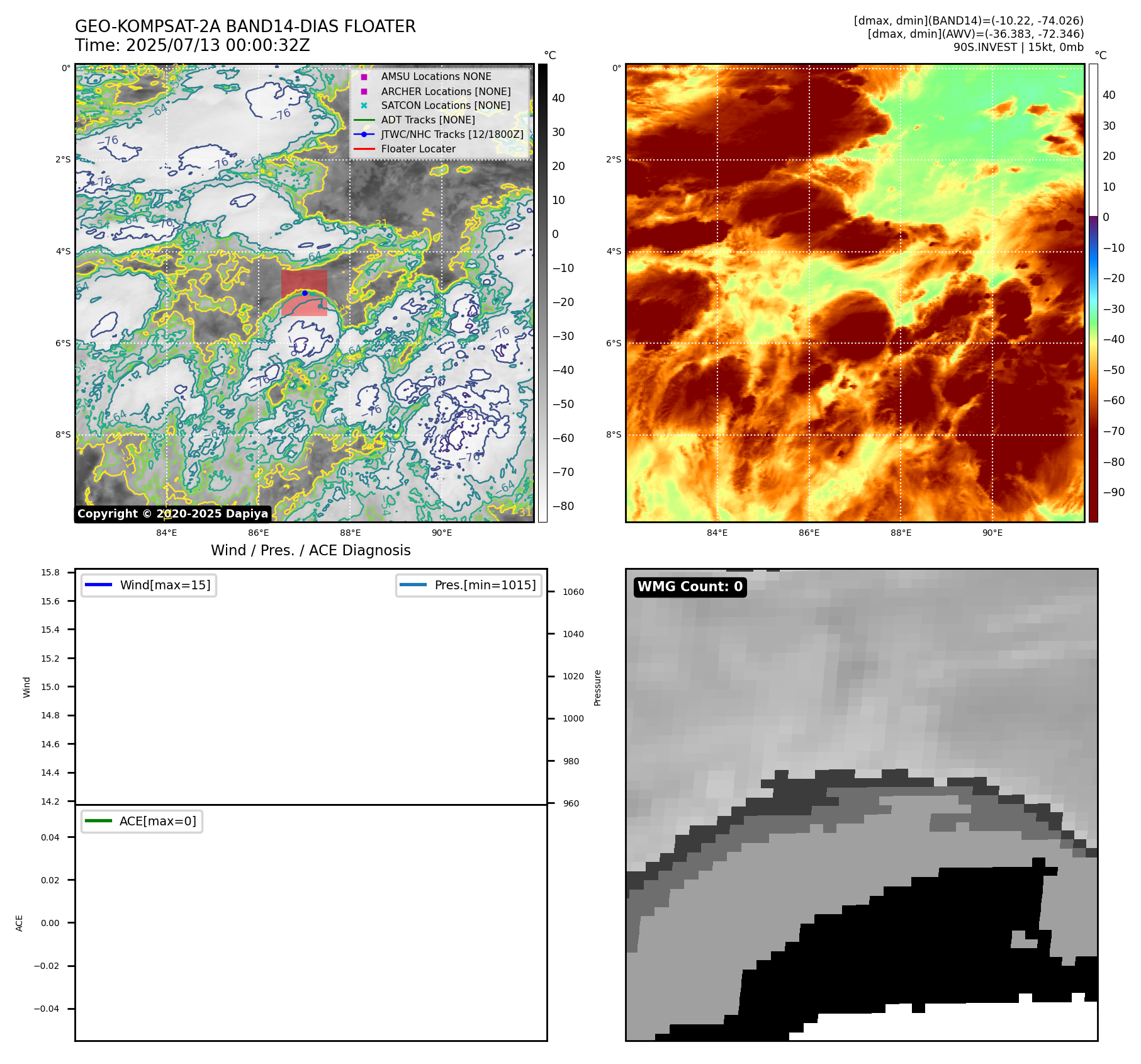
Task: Select the 'AMSU Locations NONE' legend entry
Action: click(436, 77)
